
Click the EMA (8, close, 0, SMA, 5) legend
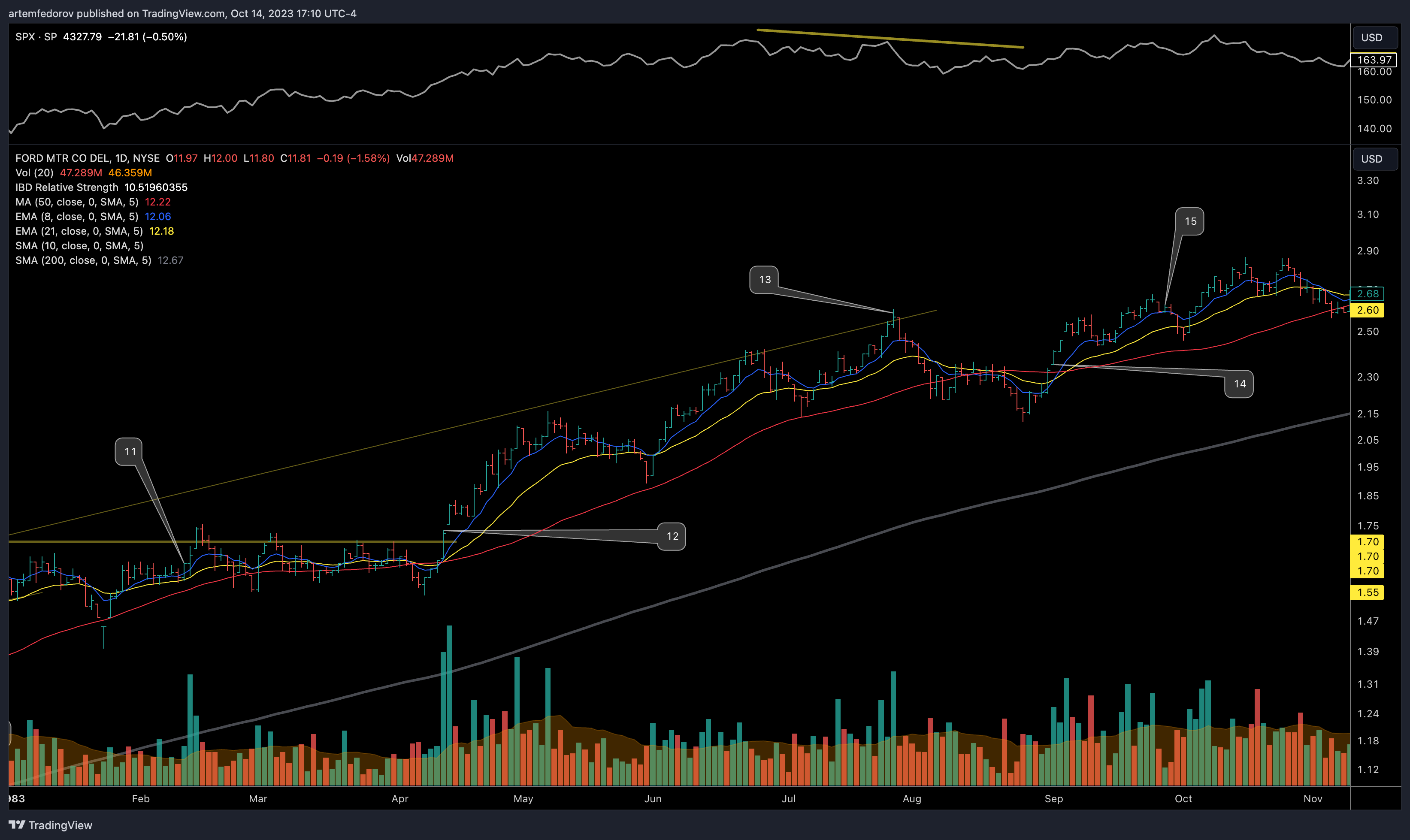(x=77, y=217)
